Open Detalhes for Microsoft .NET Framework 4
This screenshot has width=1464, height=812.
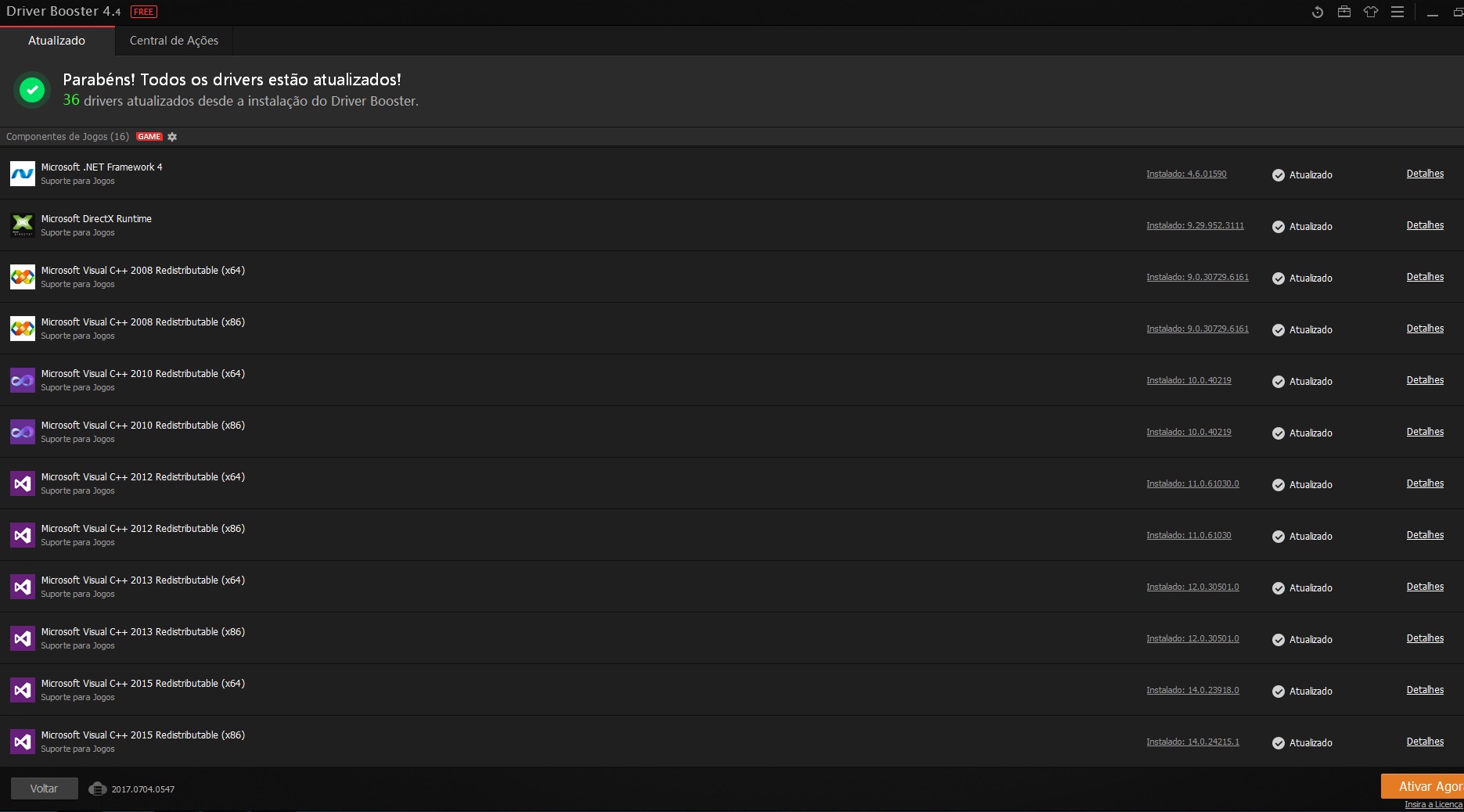1424,174
